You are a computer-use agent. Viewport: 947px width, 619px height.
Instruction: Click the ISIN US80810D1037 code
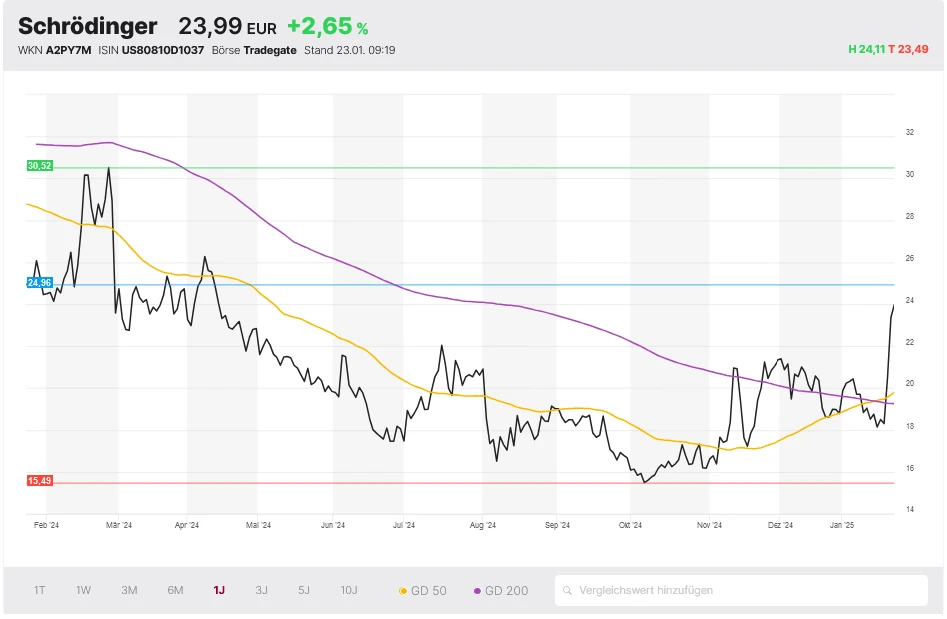coord(161,50)
